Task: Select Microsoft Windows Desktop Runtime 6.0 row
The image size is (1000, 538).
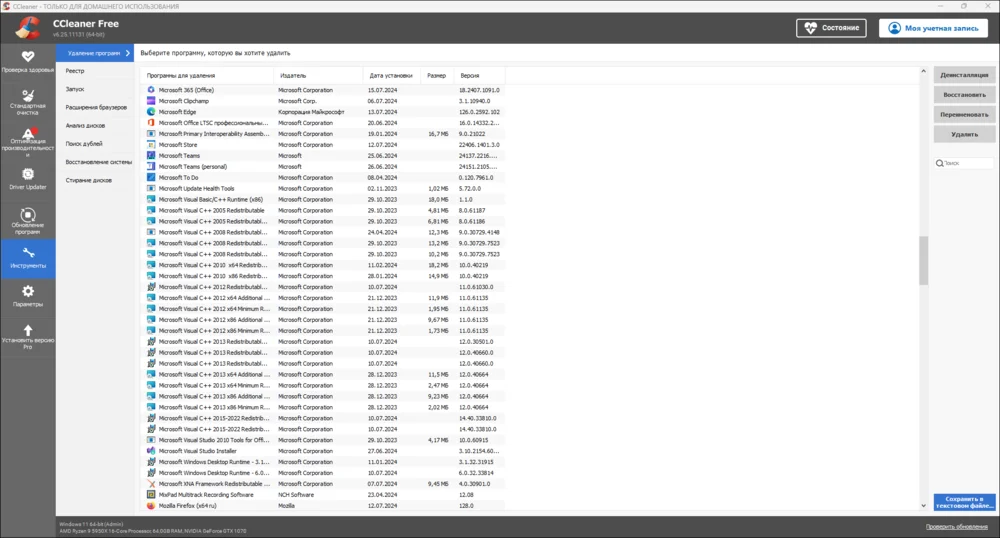Action: [323, 473]
